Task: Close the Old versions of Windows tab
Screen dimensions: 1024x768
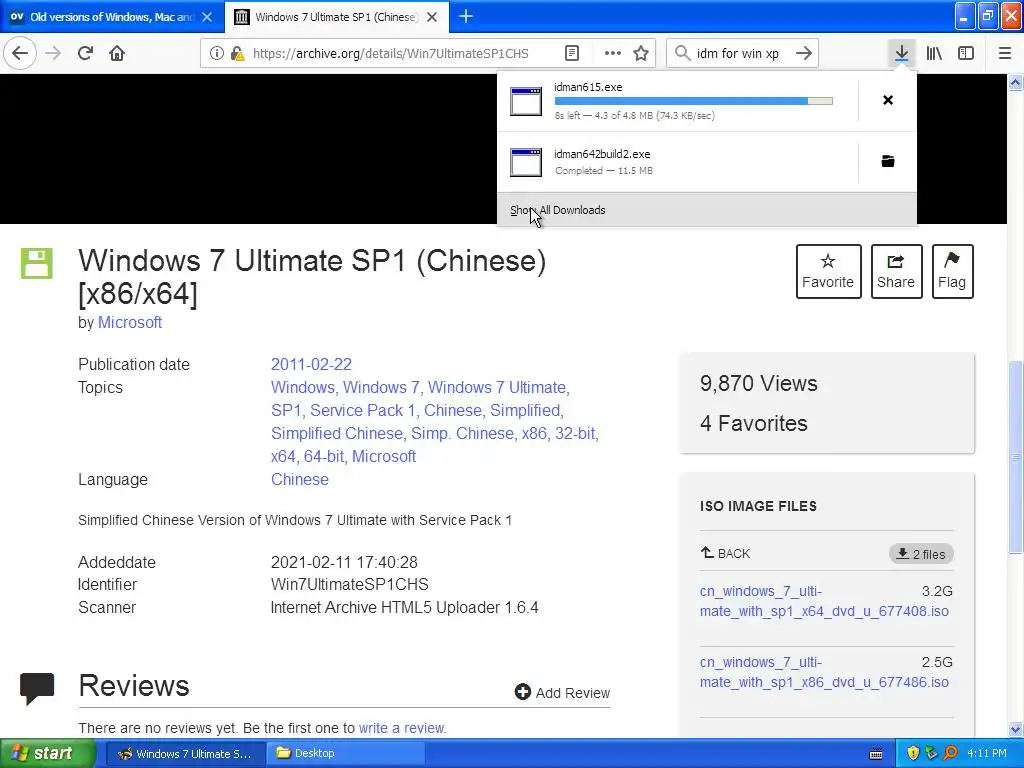Action: click(x=207, y=17)
